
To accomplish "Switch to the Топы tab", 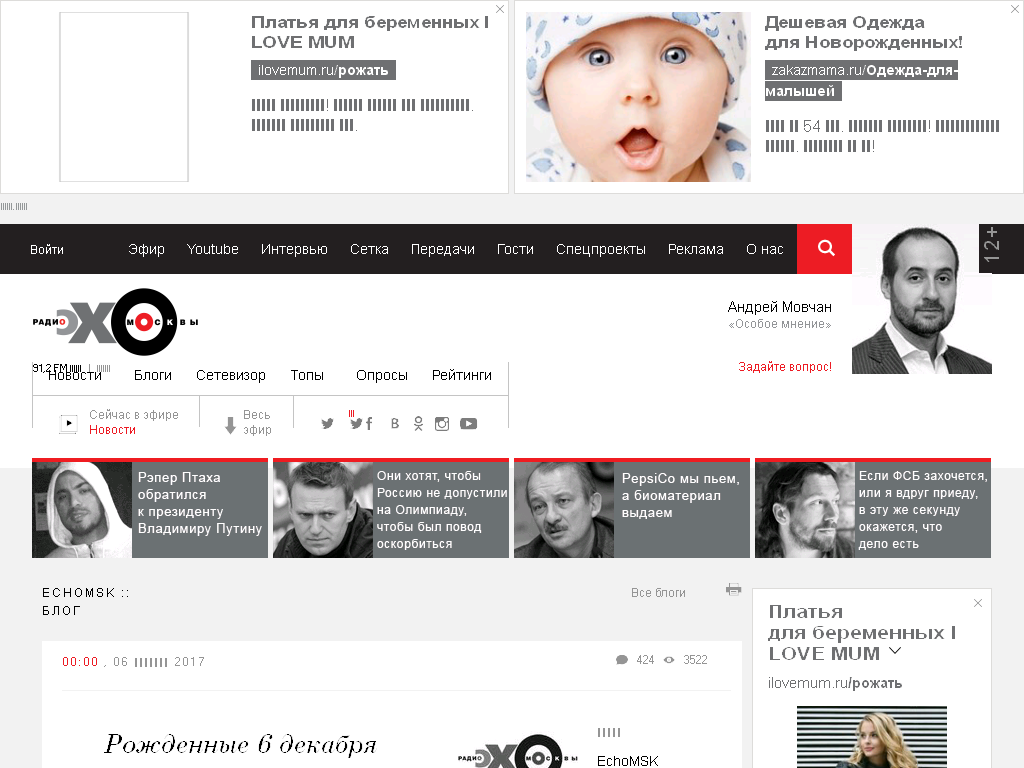I will click(x=307, y=376).
